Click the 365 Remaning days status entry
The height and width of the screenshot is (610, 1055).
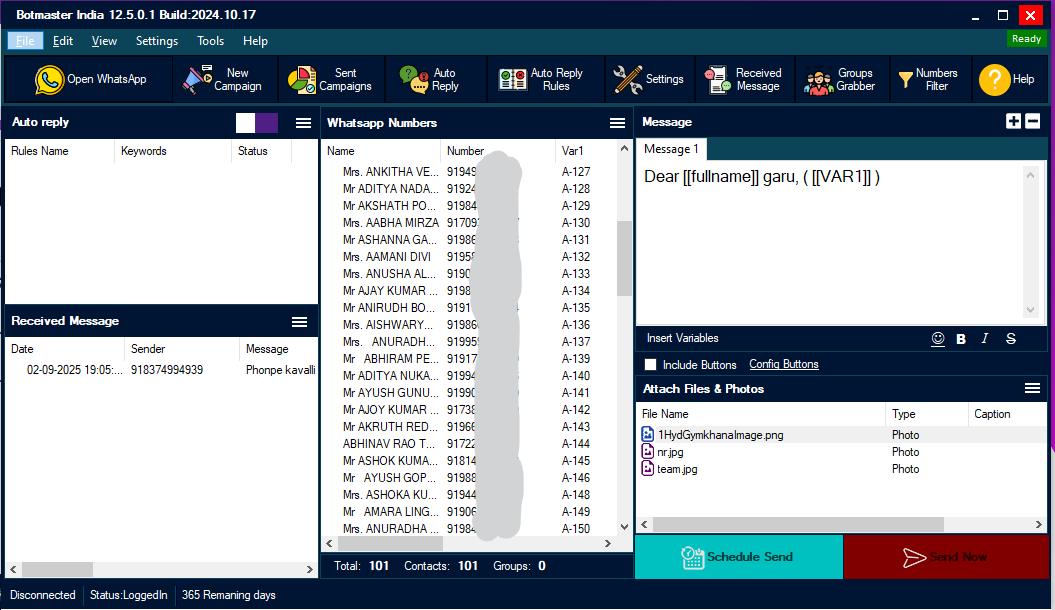(228, 595)
